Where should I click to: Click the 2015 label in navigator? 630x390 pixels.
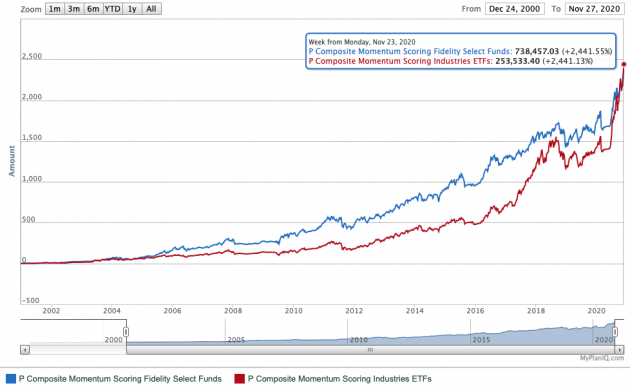[481, 340]
